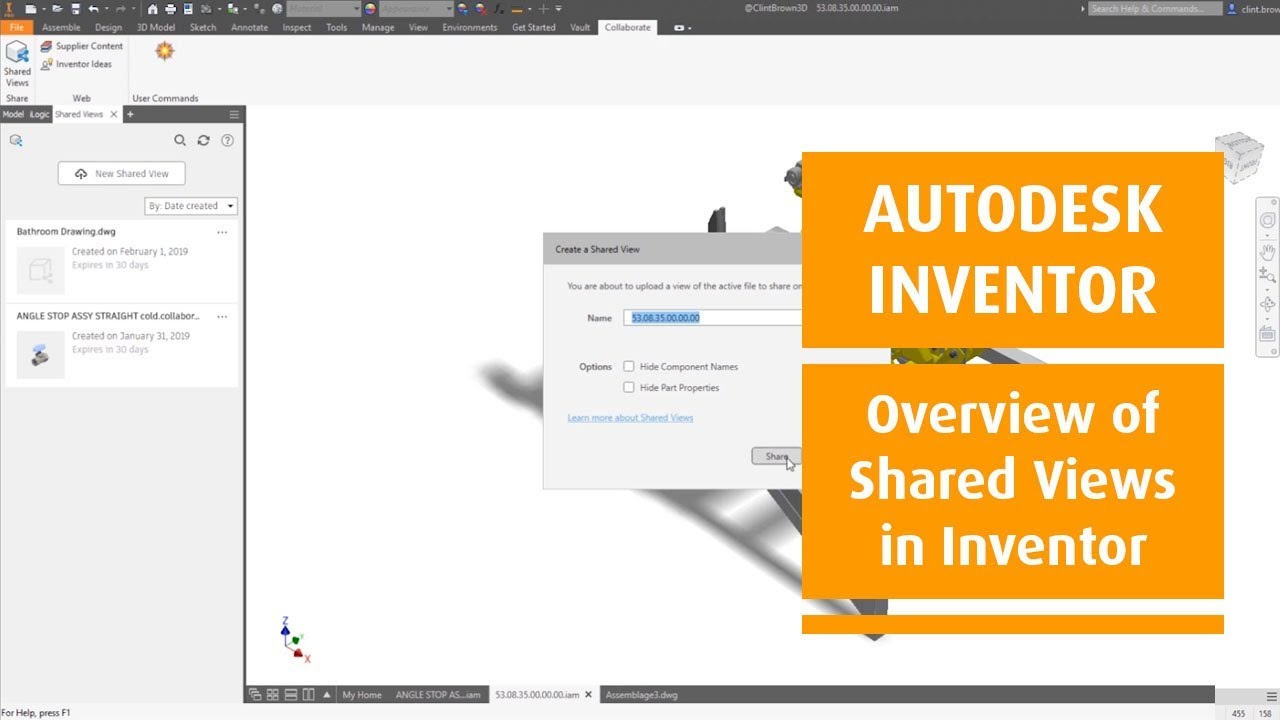The height and width of the screenshot is (720, 1280).
Task: Open Shared Views help question mark
Action: (x=228, y=141)
